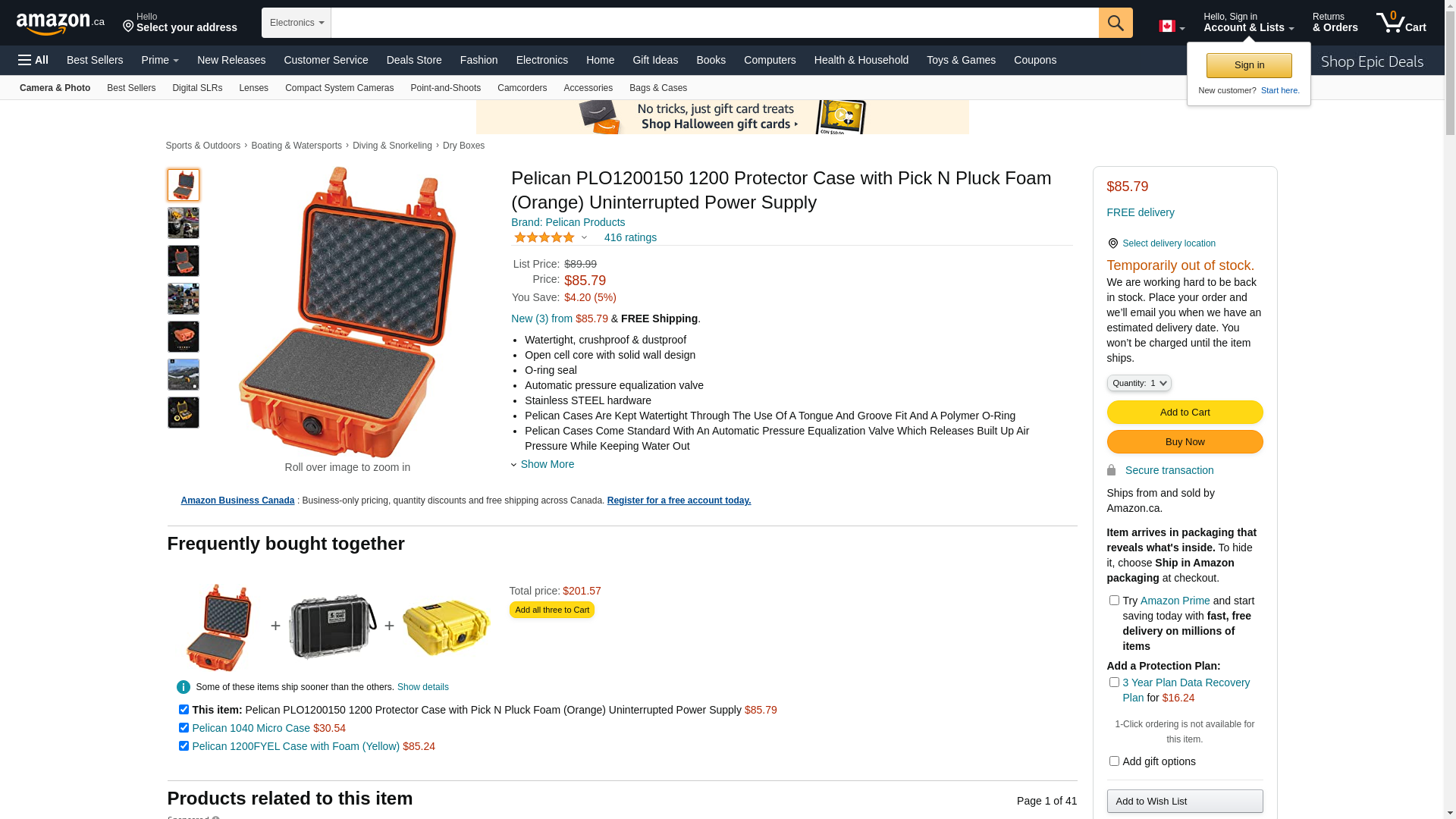Open the shopping cart icon

[1400, 23]
